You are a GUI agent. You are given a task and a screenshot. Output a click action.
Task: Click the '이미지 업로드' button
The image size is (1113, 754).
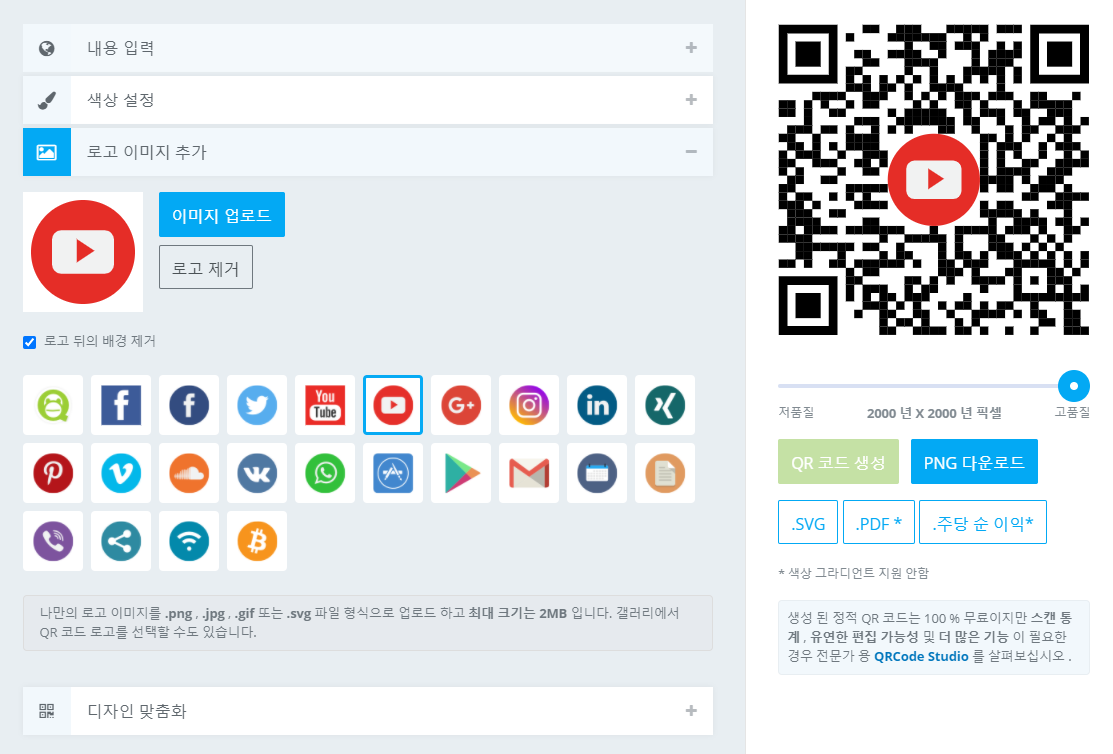coord(221,214)
